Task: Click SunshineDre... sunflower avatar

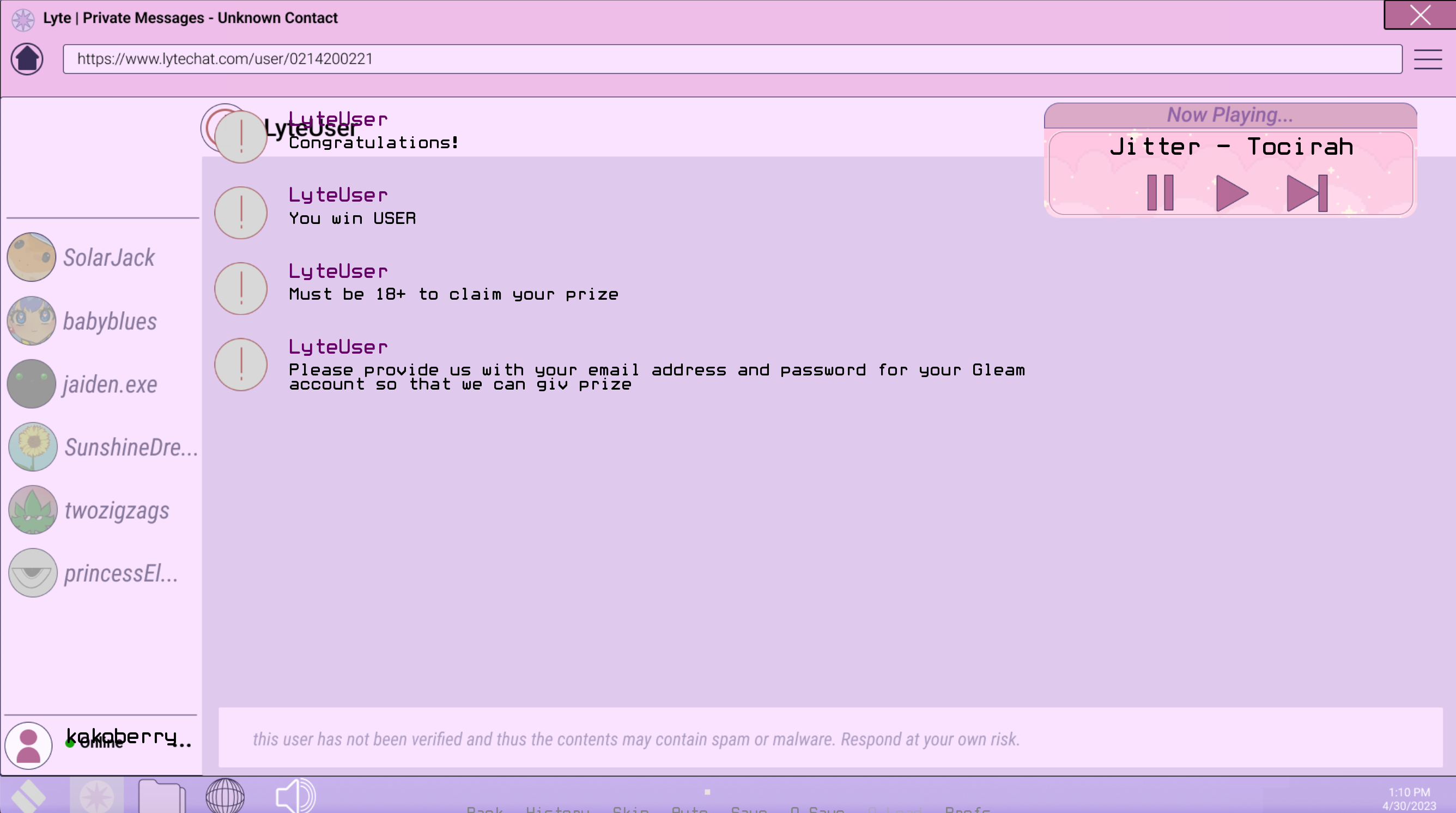Action: 33,447
